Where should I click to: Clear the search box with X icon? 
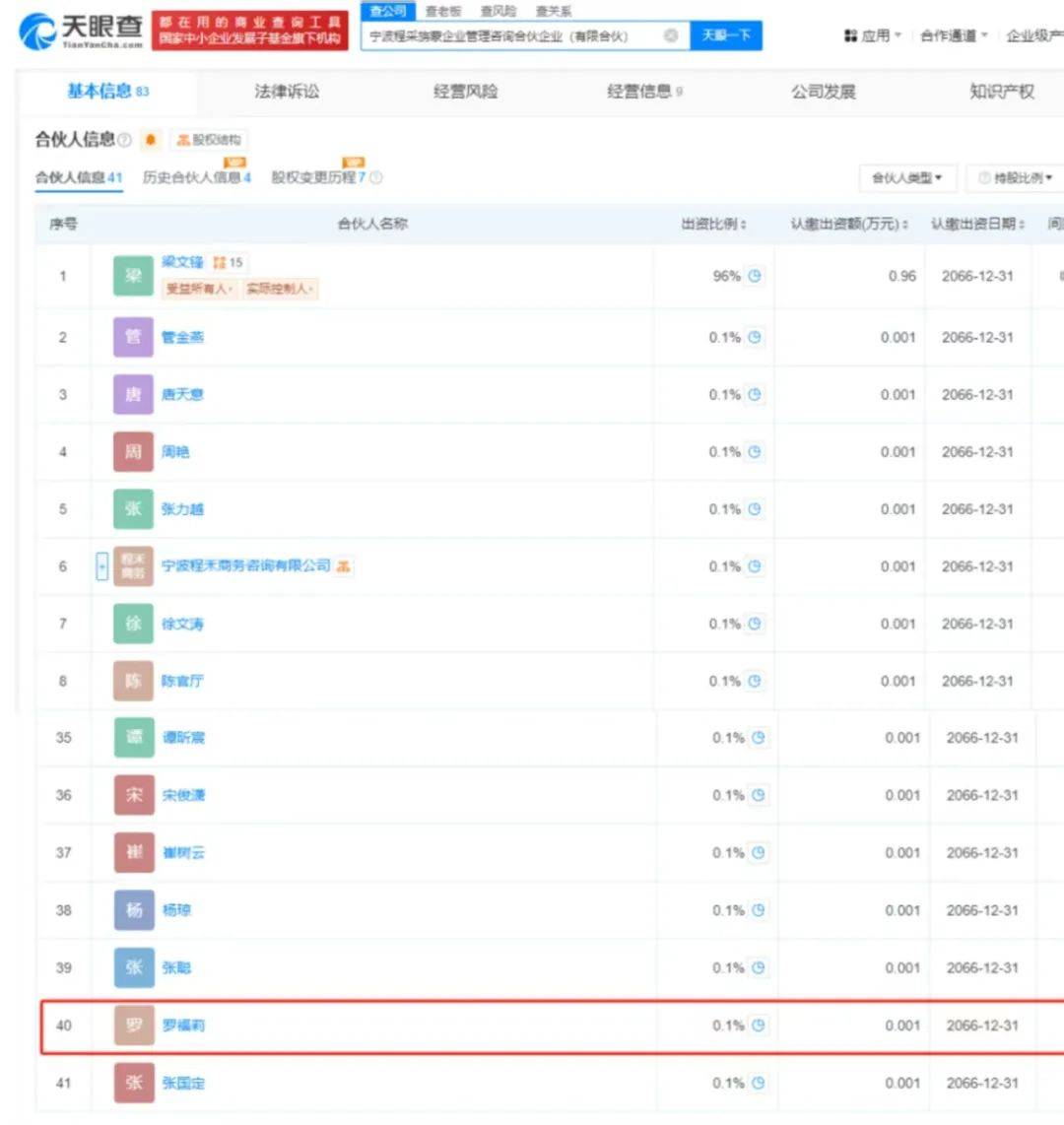(x=671, y=35)
